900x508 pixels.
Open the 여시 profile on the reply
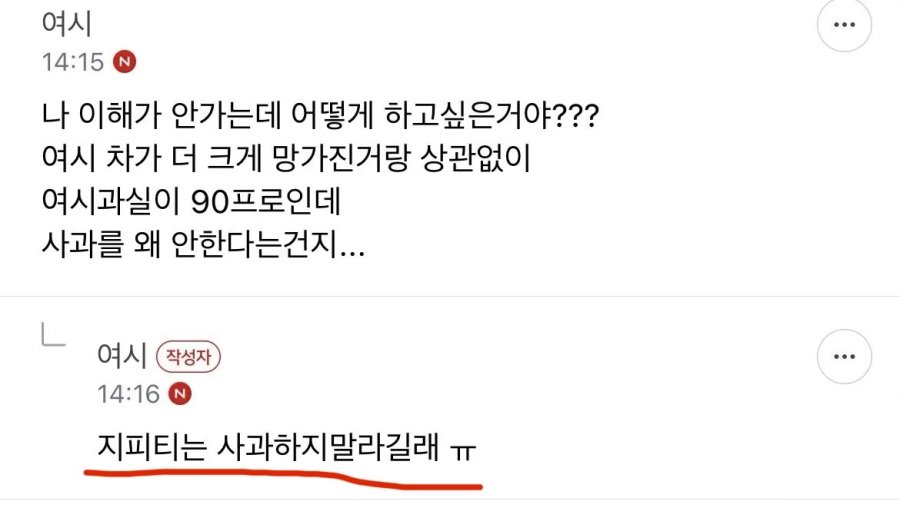point(122,355)
